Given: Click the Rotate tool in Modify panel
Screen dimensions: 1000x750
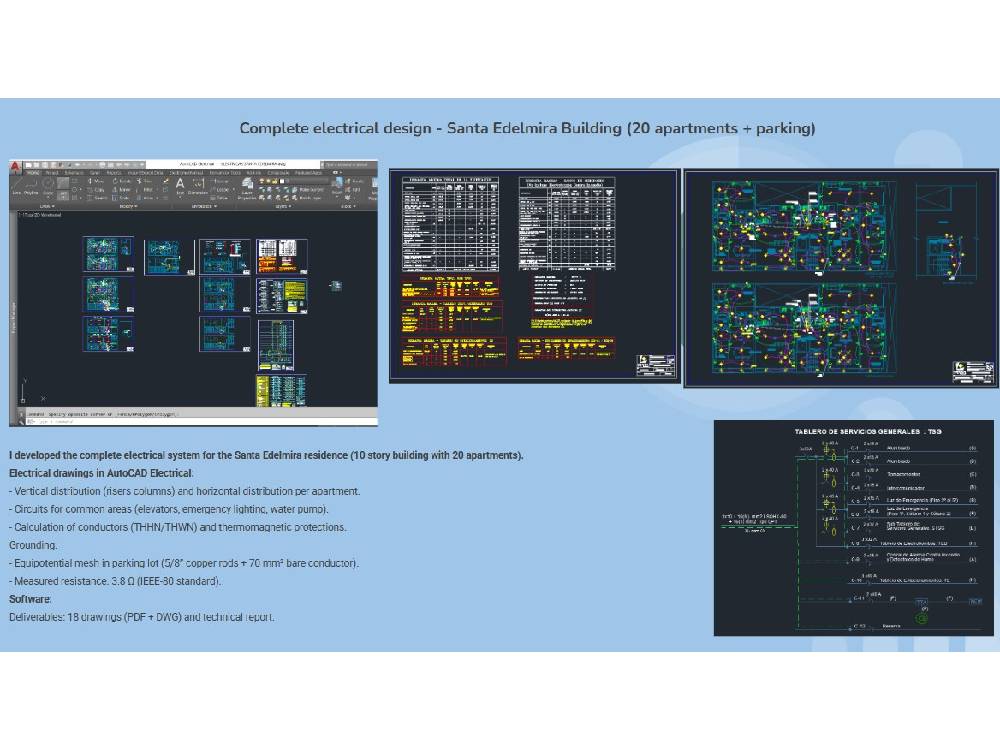Looking at the screenshot, I should (x=121, y=181).
